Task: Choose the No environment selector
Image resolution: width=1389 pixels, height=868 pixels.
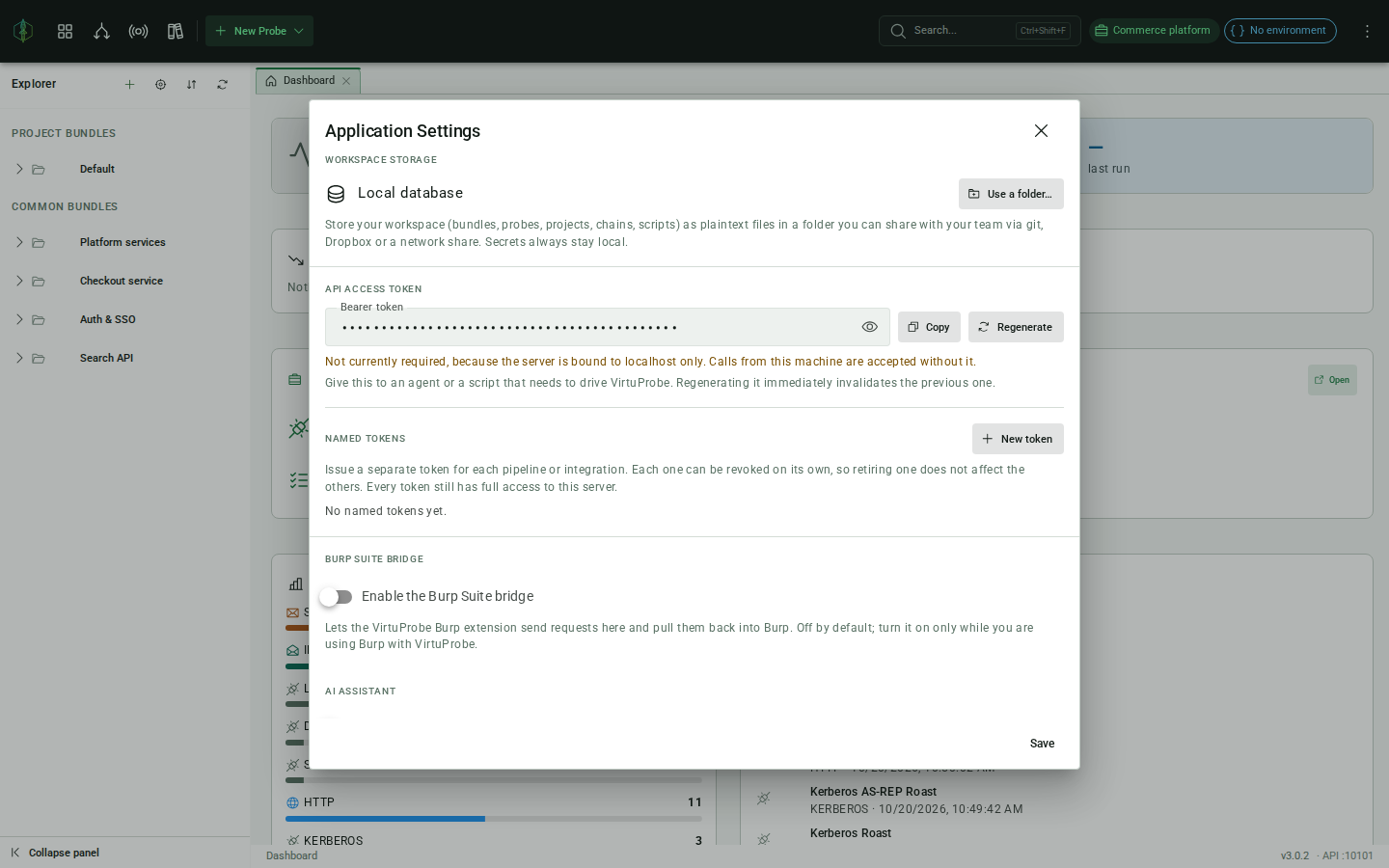Action: point(1280,31)
